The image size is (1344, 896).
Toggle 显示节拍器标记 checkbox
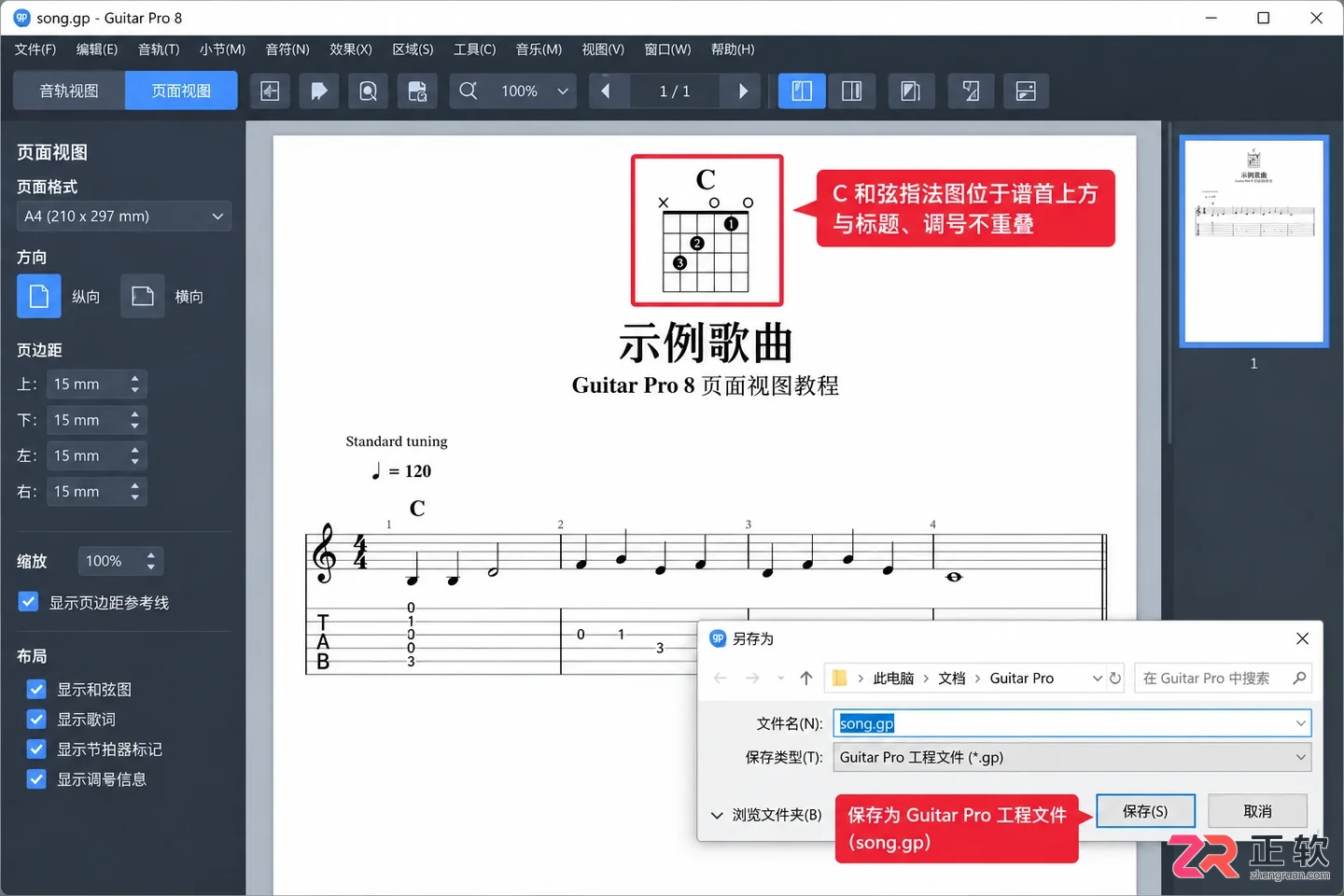coord(36,749)
